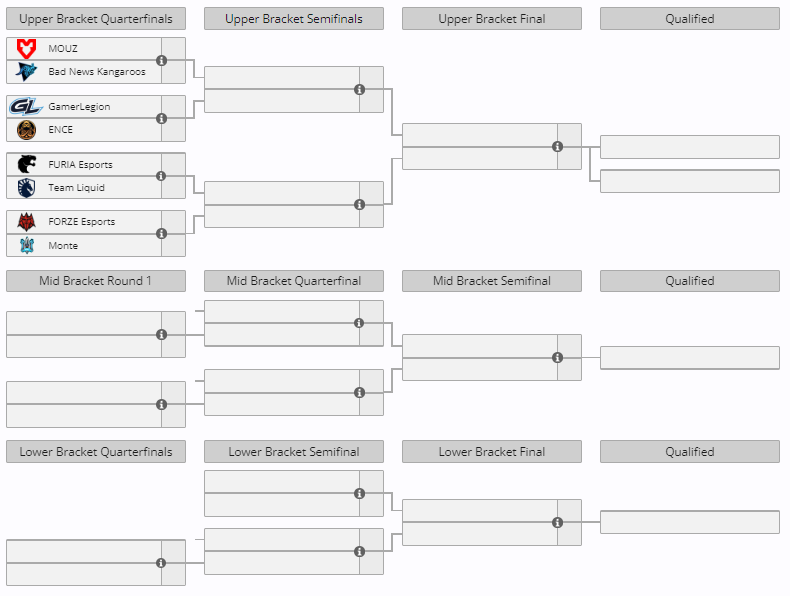Click the Upper Bracket Quarterfinals header

pyautogui.click(x=96, y=19)
